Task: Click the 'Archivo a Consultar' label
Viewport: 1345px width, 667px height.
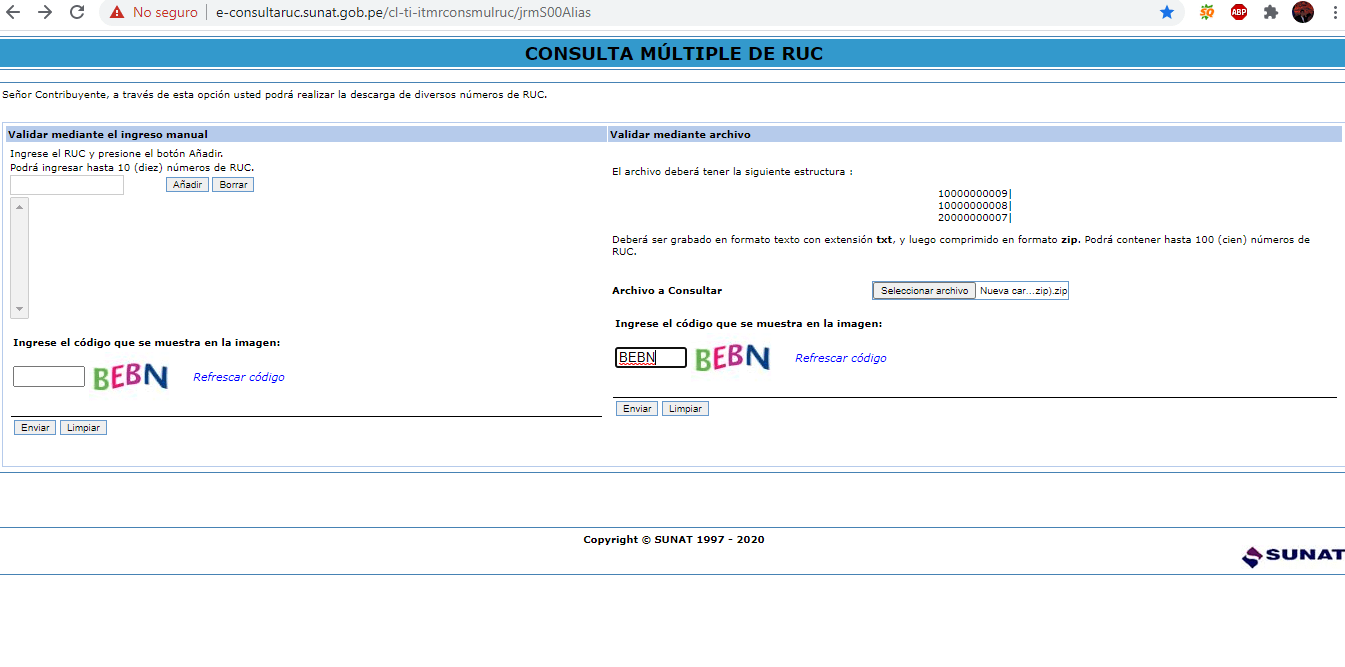Action: point(667,291)
